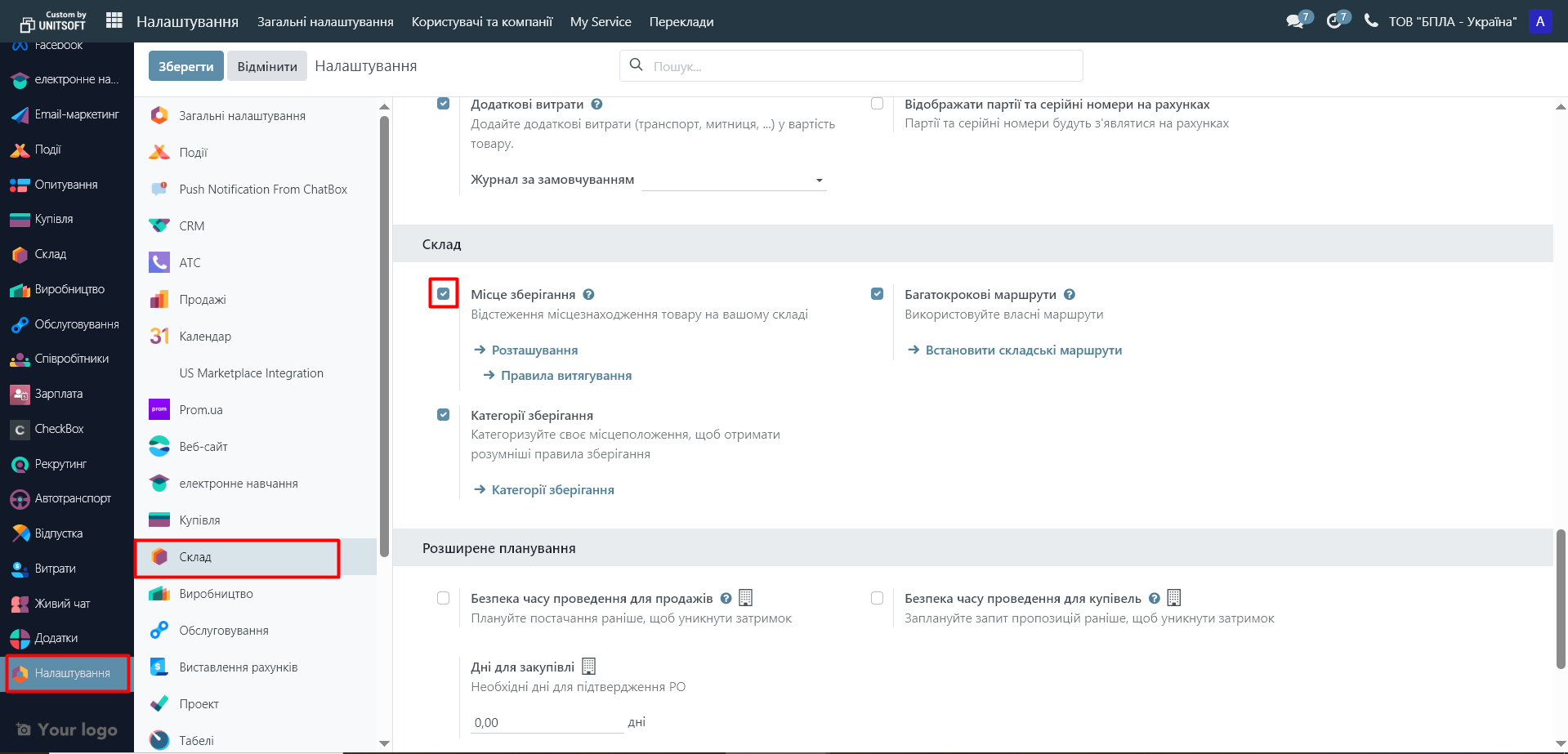The image size is (1568, 754).
Task: Click the company icon beside Дні для закупівлі
Action: coord(588,667)
